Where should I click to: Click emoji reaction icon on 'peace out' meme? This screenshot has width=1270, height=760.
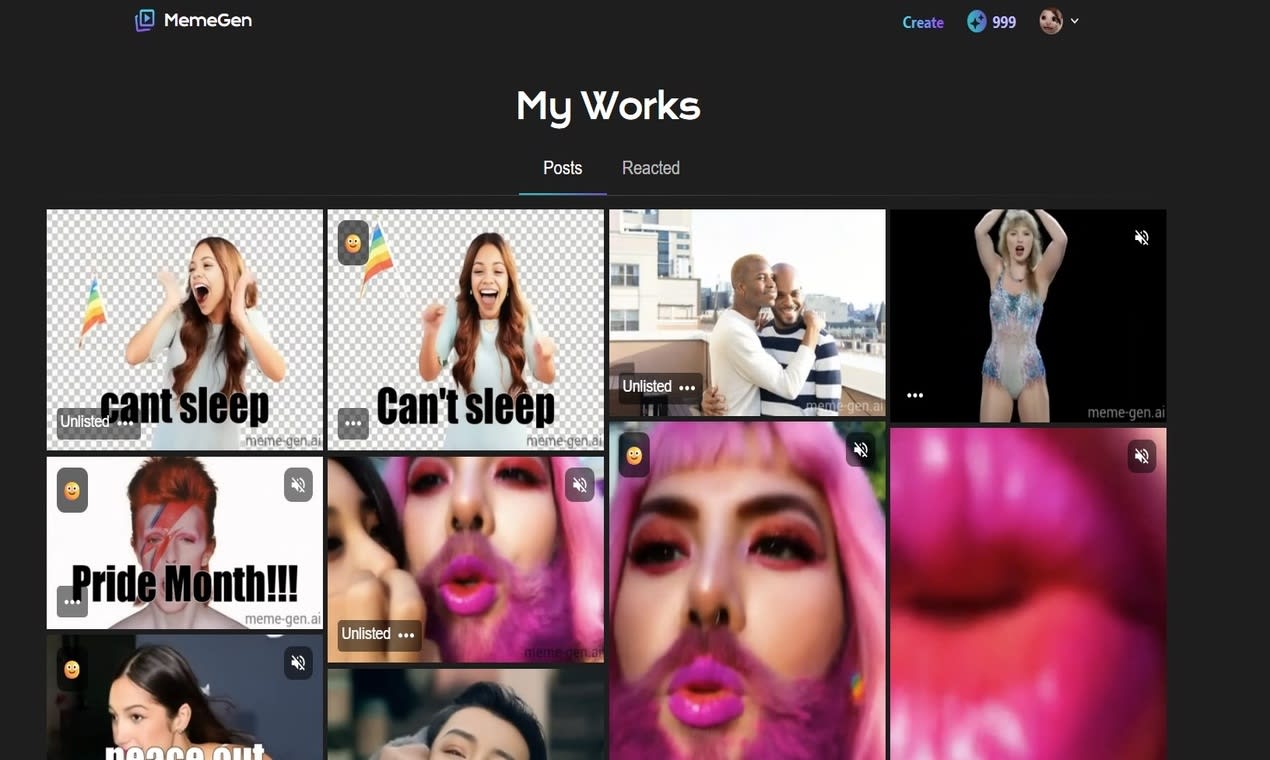tap(72, 669)
